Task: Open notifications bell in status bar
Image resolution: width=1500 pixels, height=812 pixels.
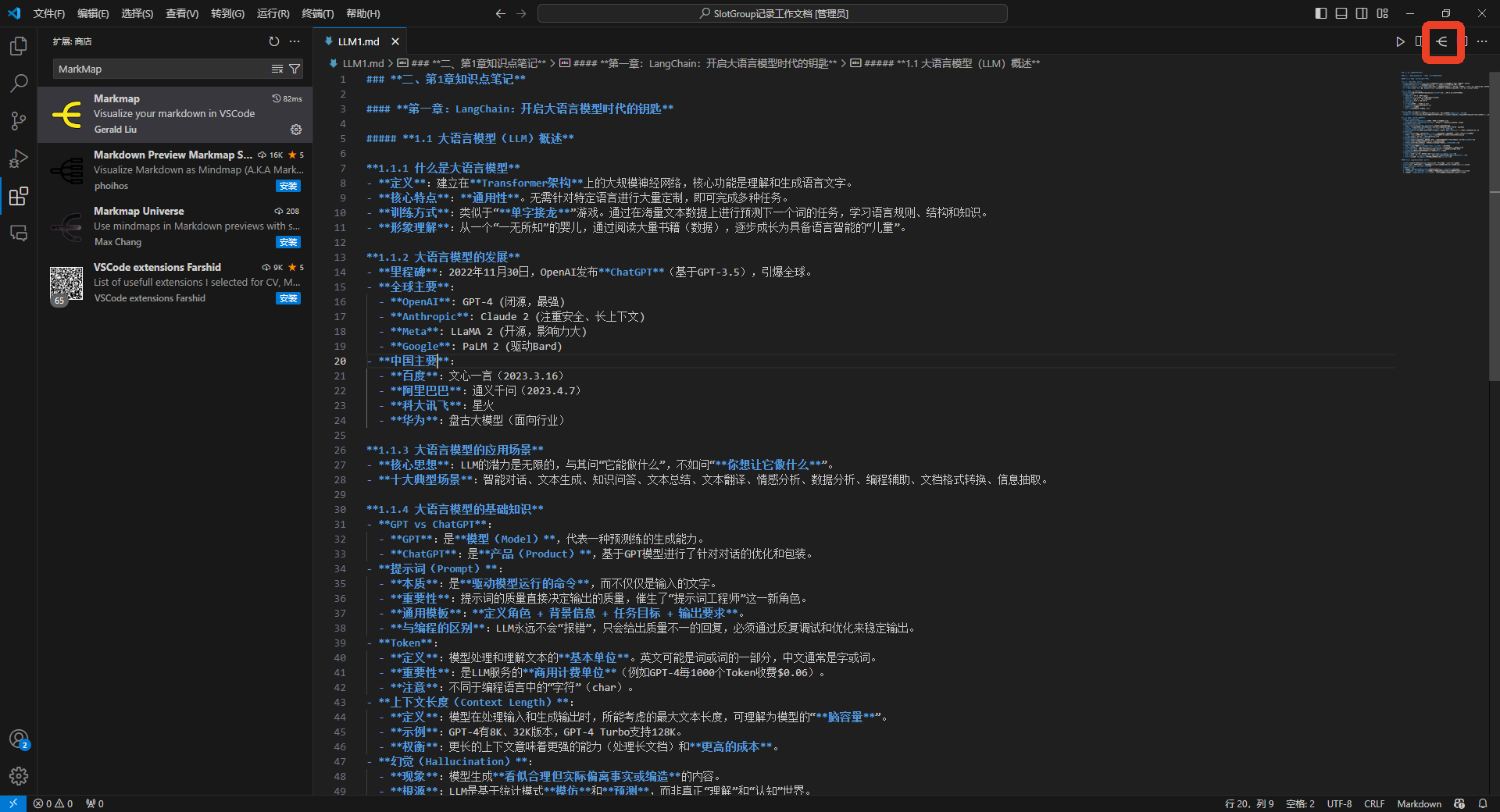Action: pos(1484,803)
